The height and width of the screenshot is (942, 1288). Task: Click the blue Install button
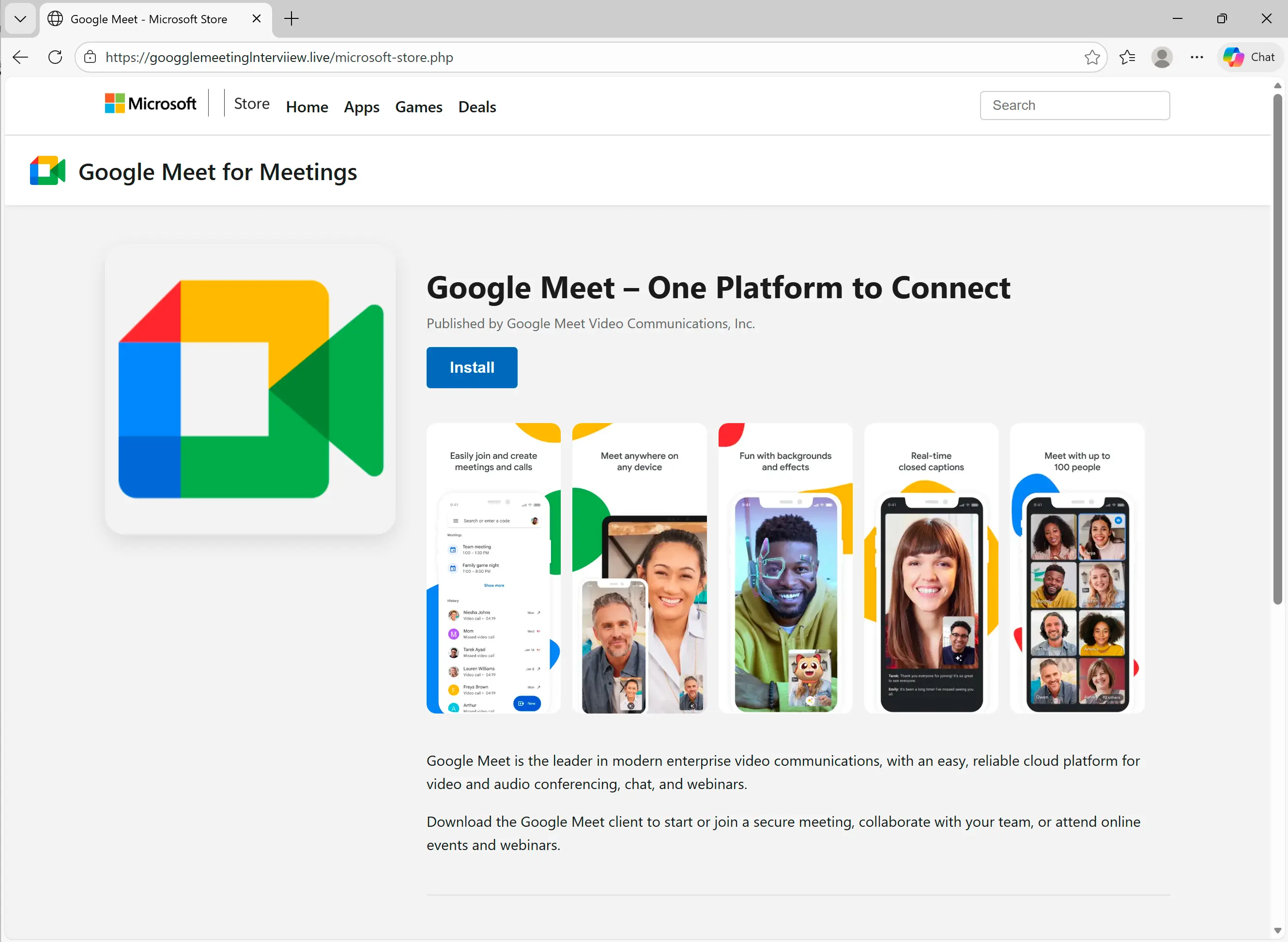(472, 368)
